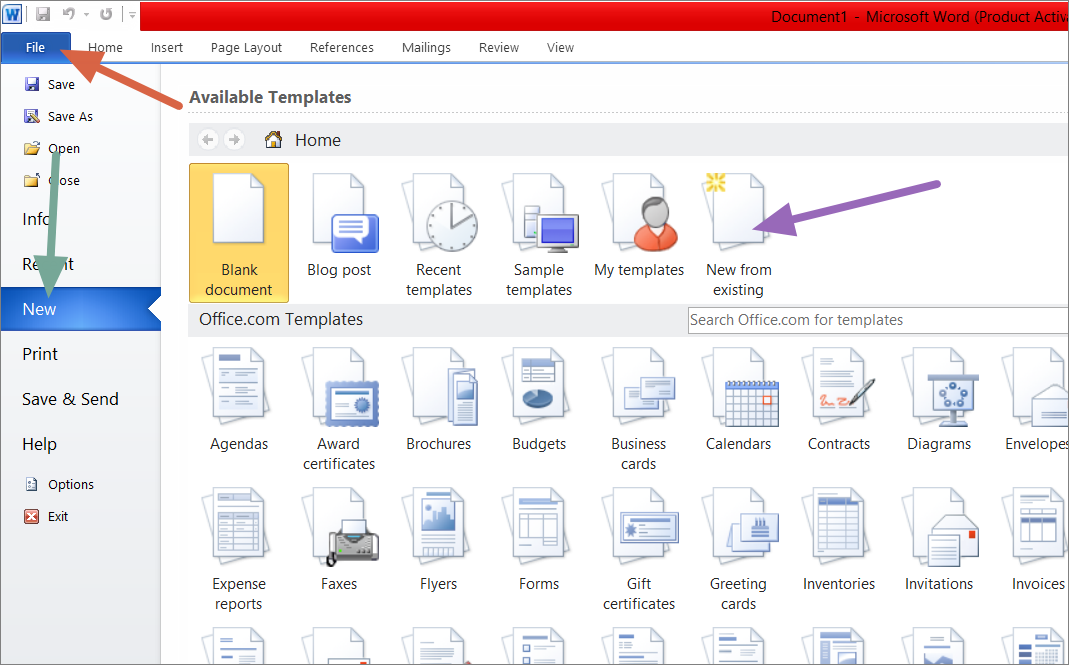The height and width of the screenshot is (665, 1069).
Task: Expand the Customize Quick Access Toolbar dropdown
Action: click(x=129, y=16)
